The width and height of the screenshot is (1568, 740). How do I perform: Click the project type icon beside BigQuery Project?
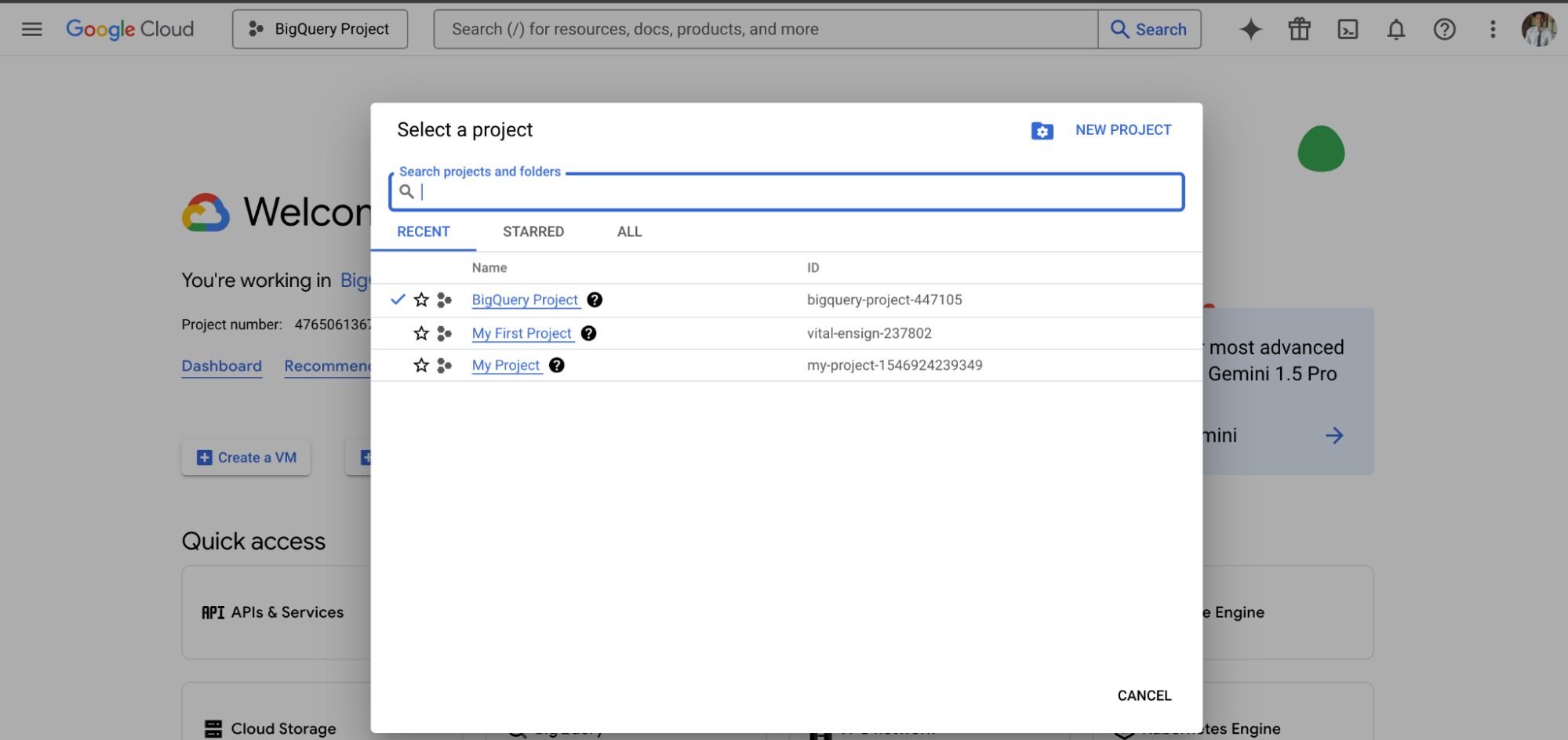point(445,300)
